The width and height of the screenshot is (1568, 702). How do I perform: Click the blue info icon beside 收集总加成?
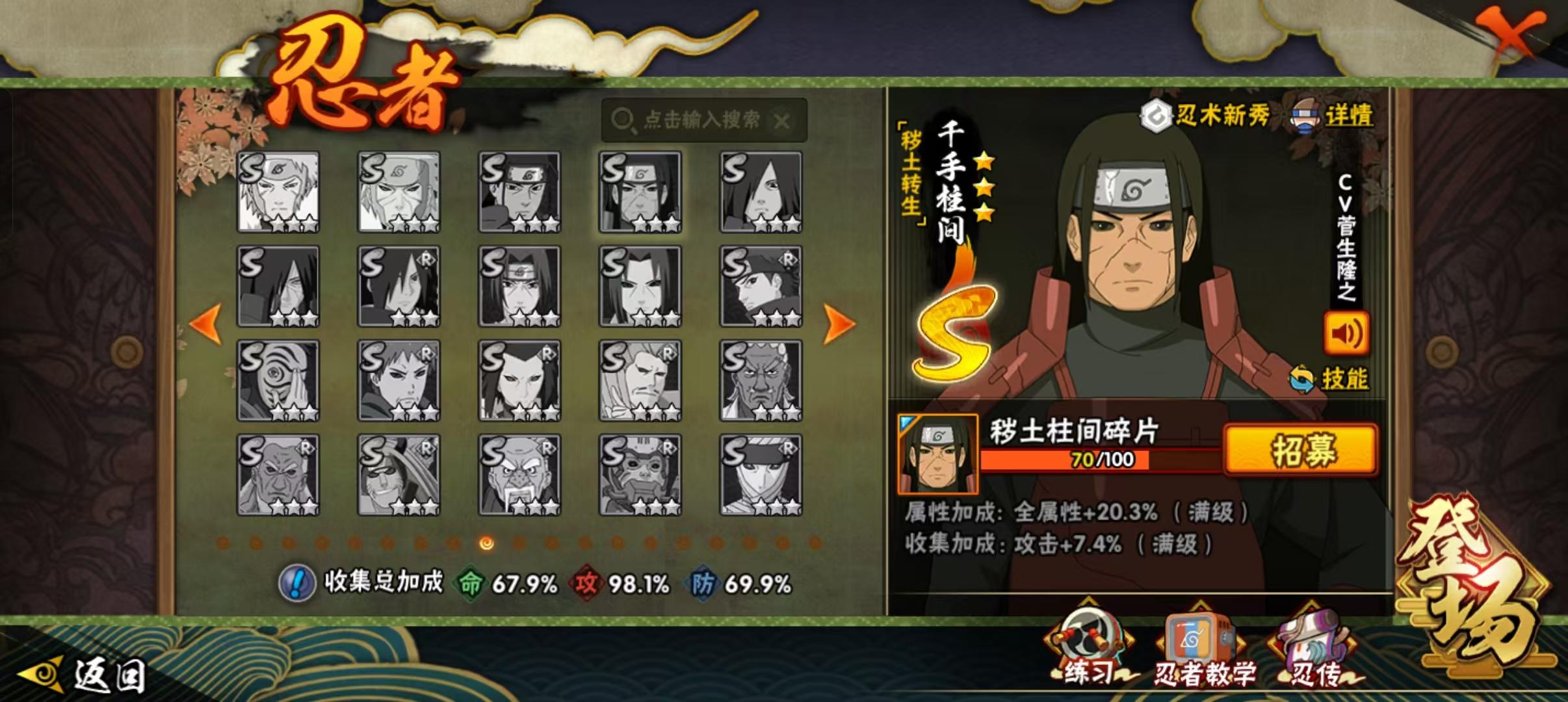click(x=297, y=583)
